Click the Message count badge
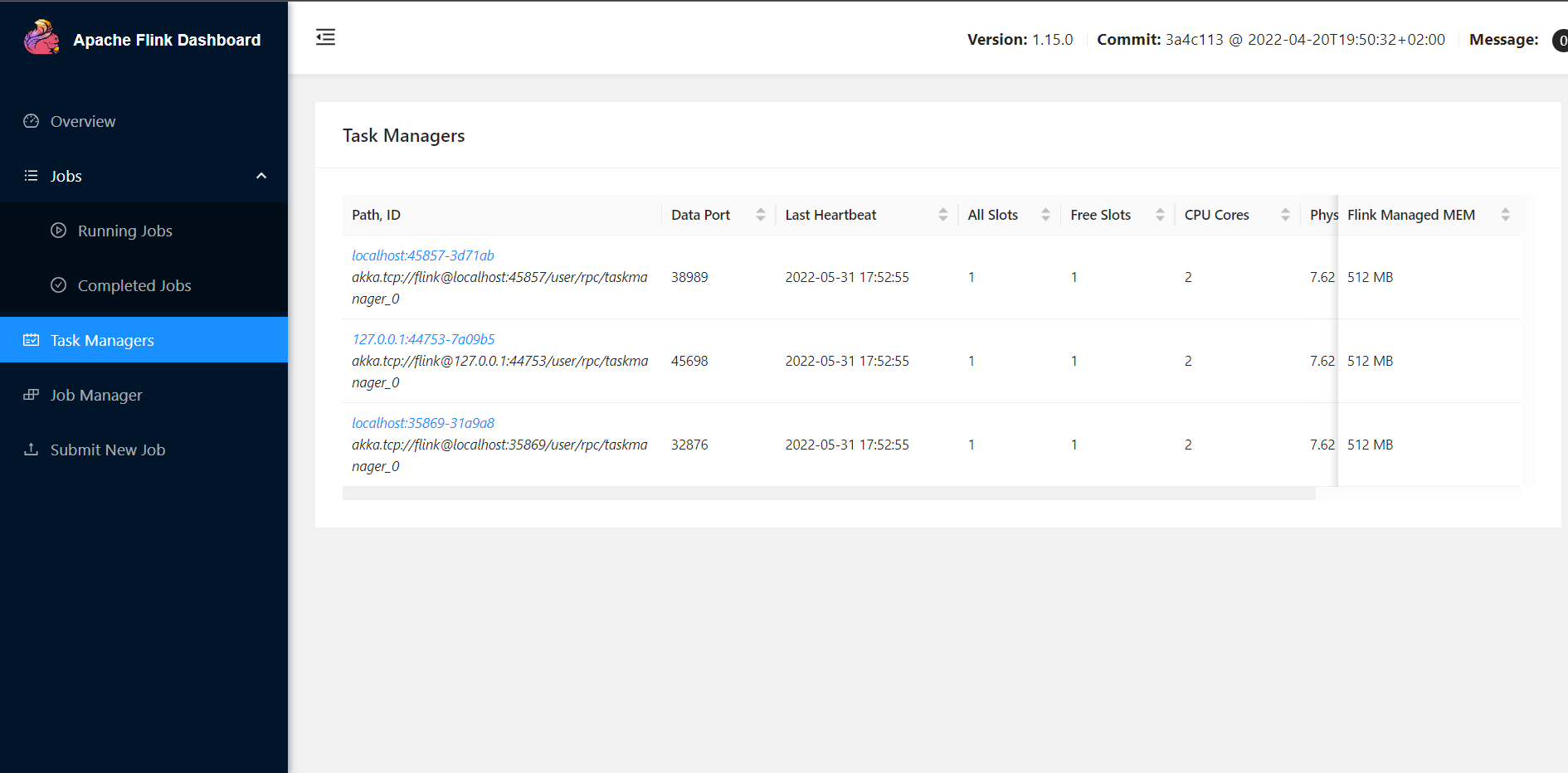This screenshot has height=773, width=1568. coord(1561,40)
